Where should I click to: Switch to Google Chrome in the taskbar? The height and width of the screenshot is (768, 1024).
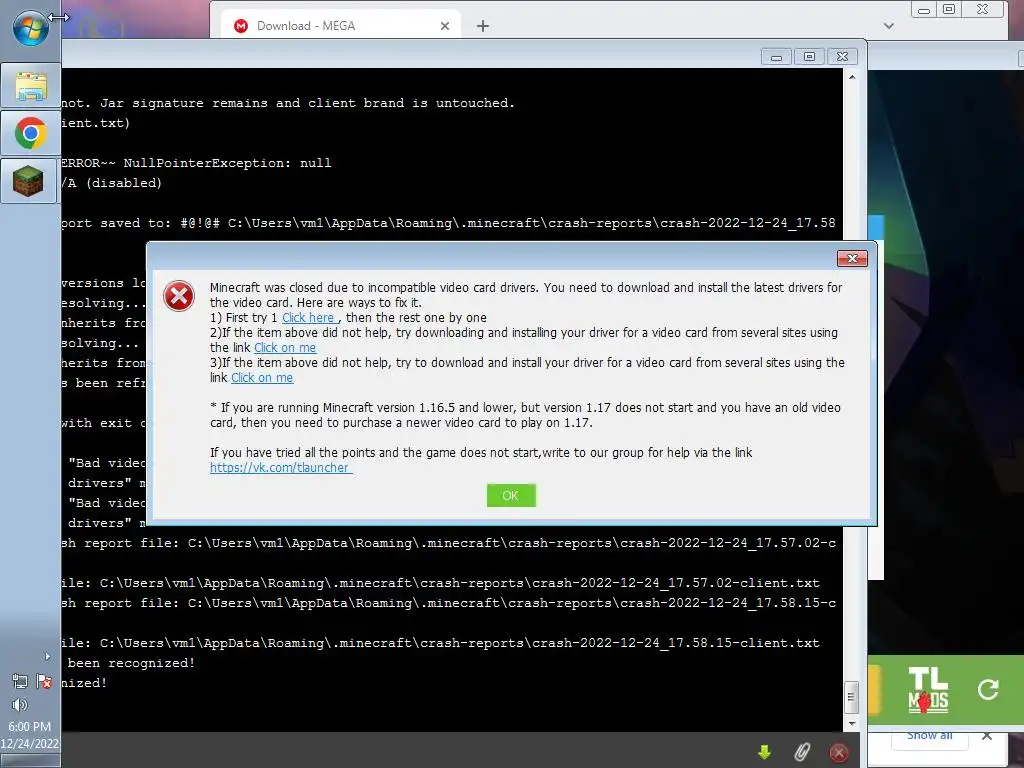pyautogui.click(x=30, y=133)
